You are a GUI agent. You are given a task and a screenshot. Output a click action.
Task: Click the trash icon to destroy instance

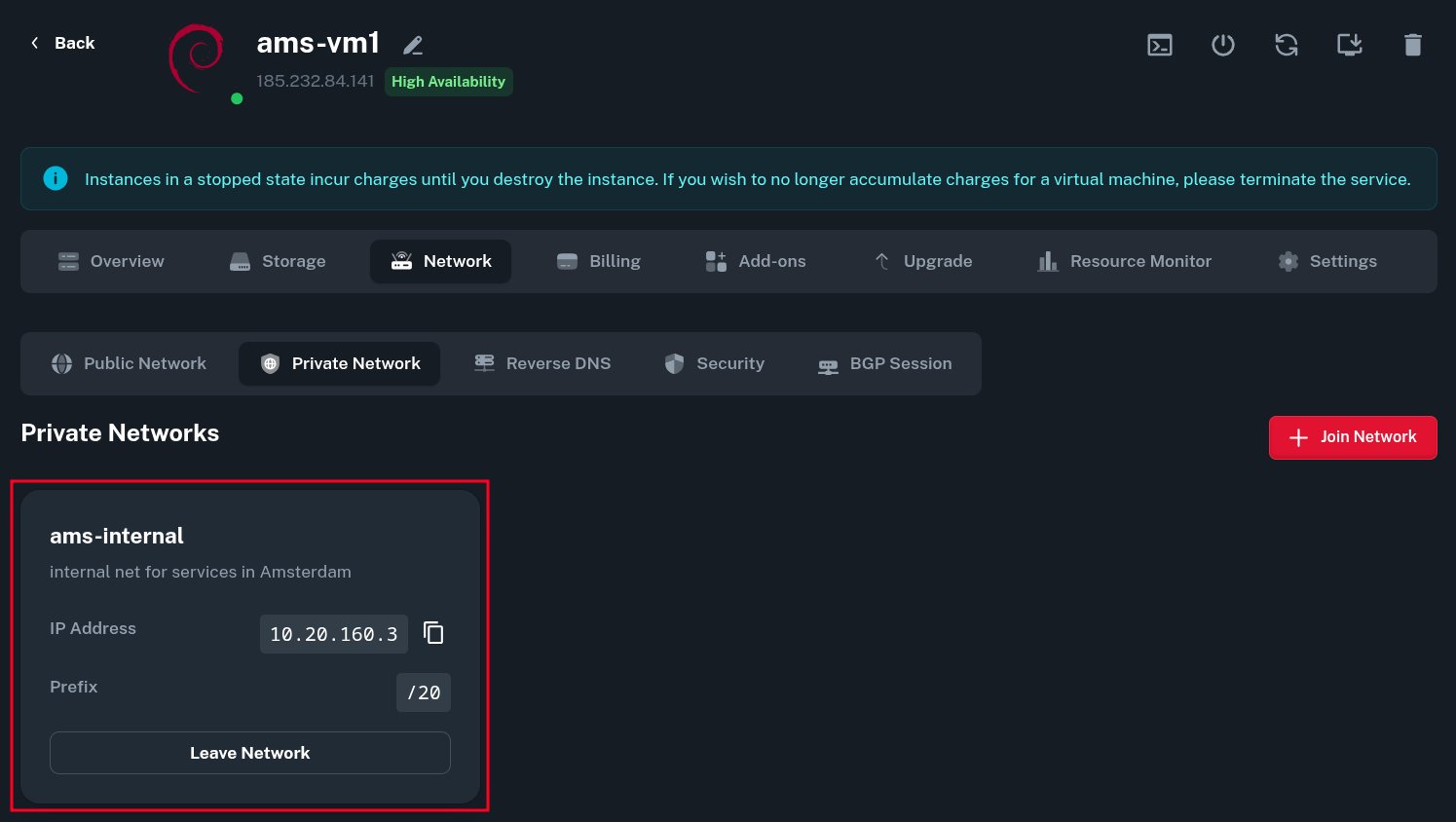[x=1412, y=45]
